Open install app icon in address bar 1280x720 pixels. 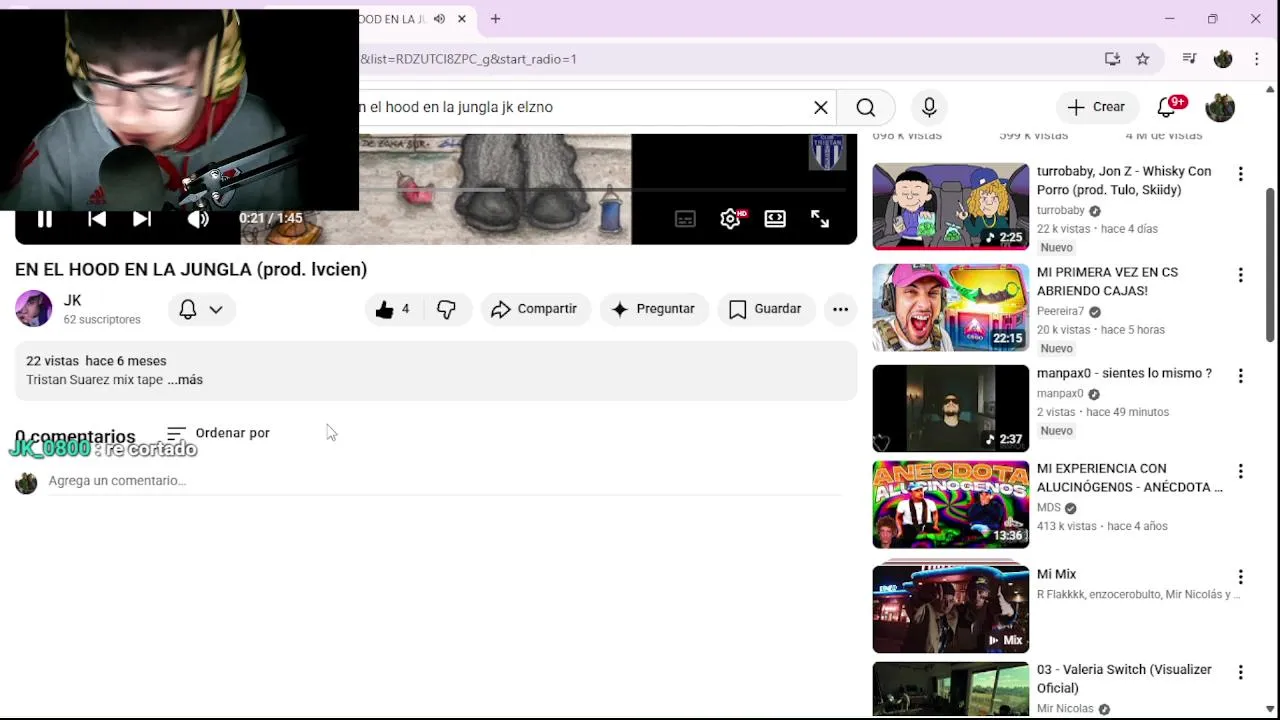point(1112,59)
